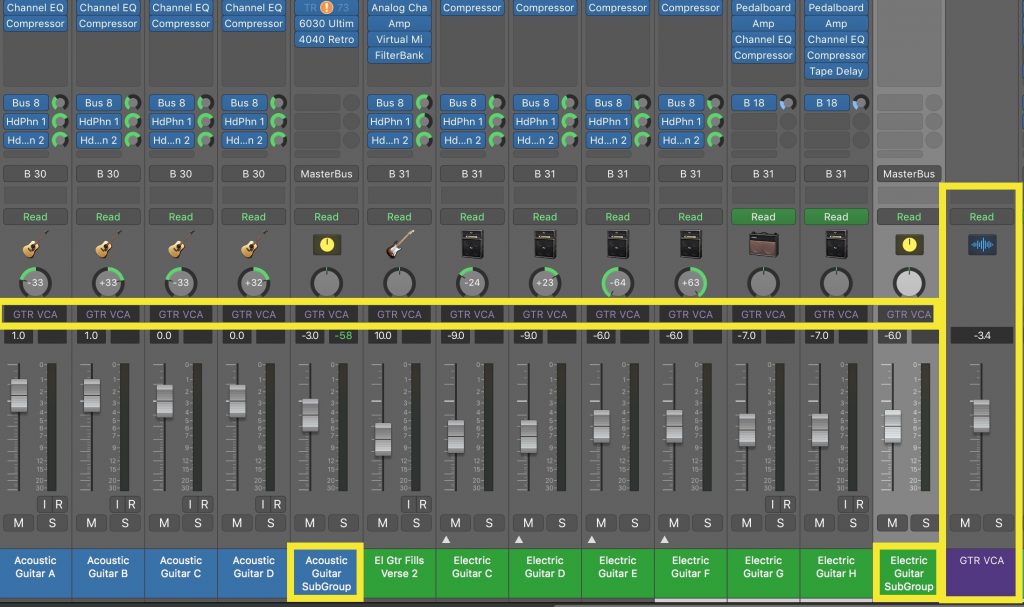Select the amp icon on Electric Guitar F

tap(690, 246)
